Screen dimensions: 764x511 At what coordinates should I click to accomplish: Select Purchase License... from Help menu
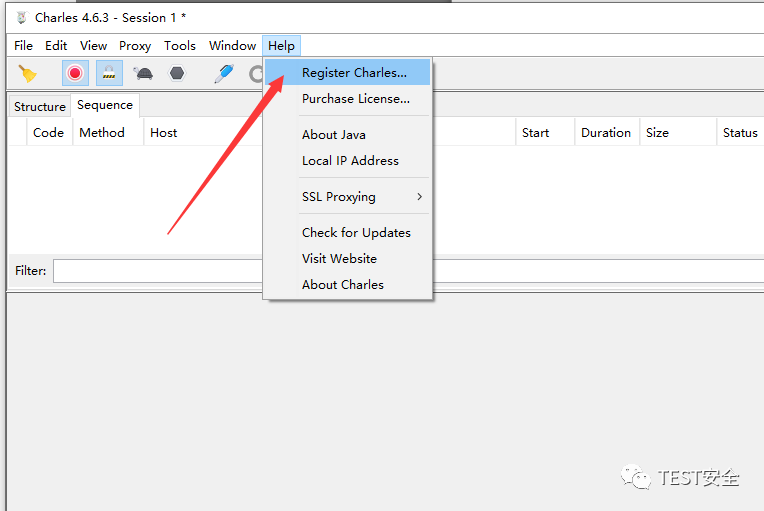(347, 99)
